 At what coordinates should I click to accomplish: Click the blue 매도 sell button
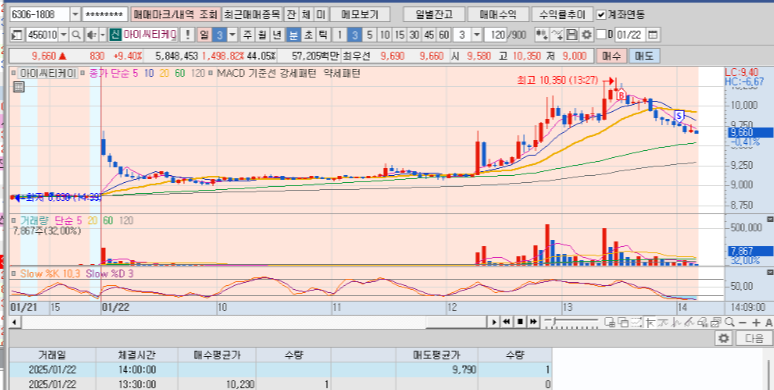(x=644, y=56)
